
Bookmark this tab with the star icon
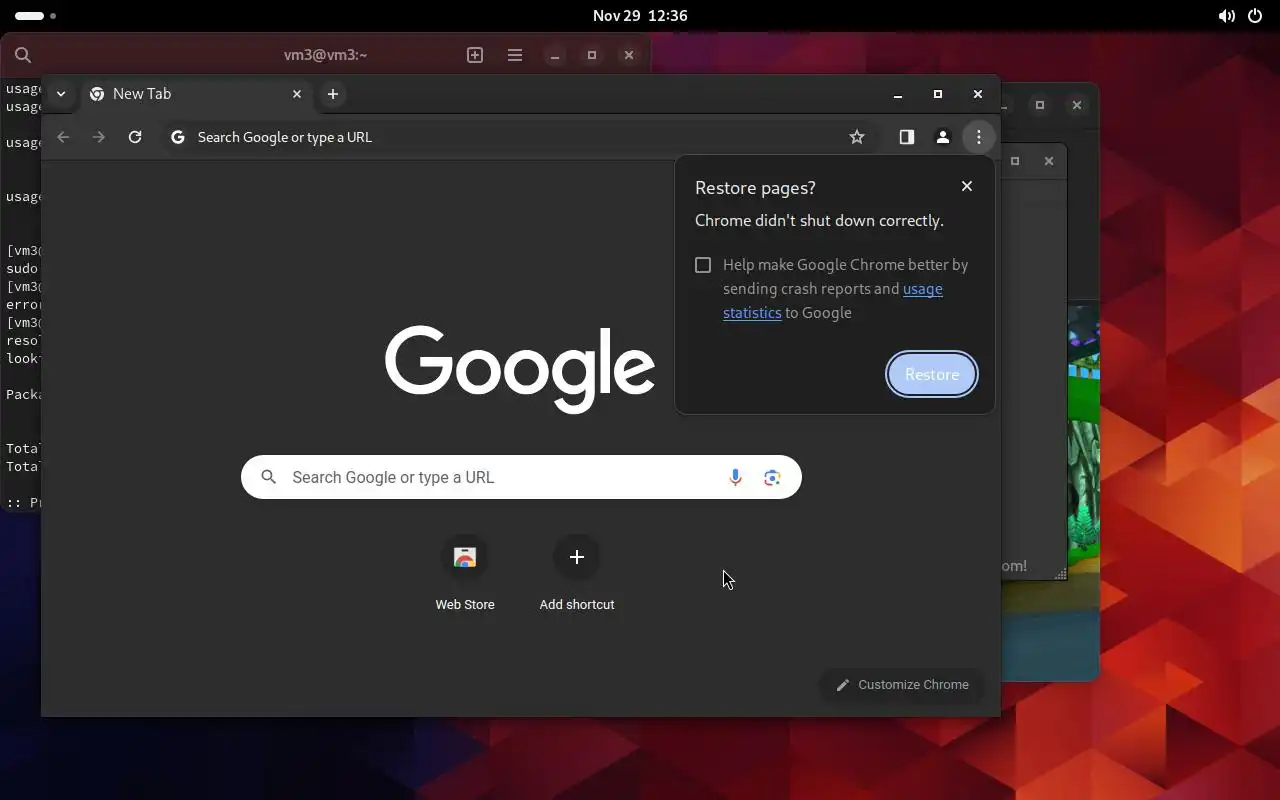(x=857, y=137)
